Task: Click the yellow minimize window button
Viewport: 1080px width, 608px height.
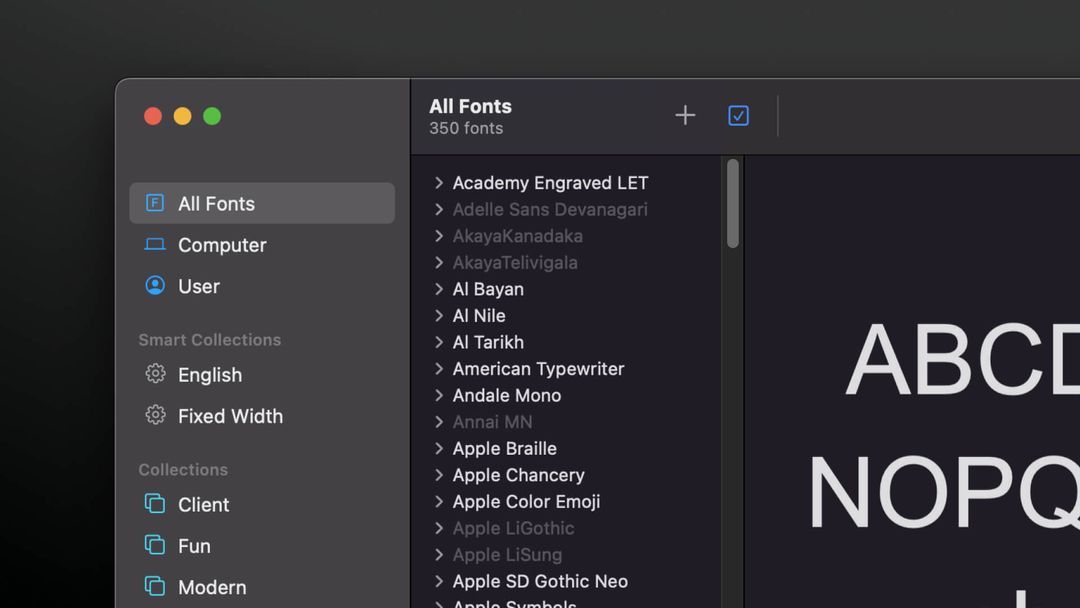Action: tap(182, 116)
